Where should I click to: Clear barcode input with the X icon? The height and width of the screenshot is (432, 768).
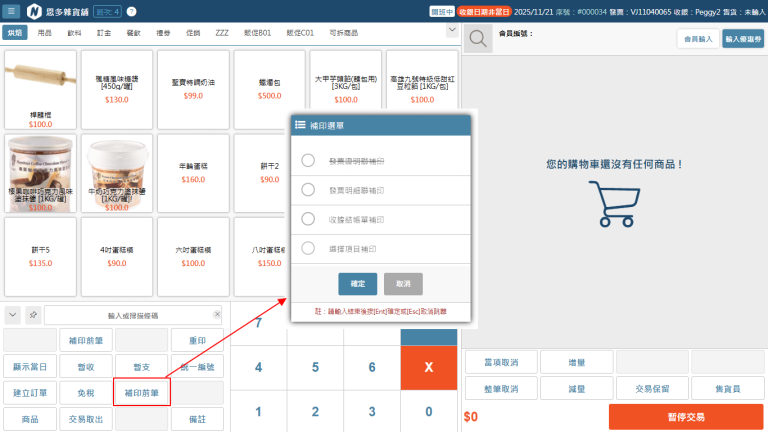click(x=215, y=315)
